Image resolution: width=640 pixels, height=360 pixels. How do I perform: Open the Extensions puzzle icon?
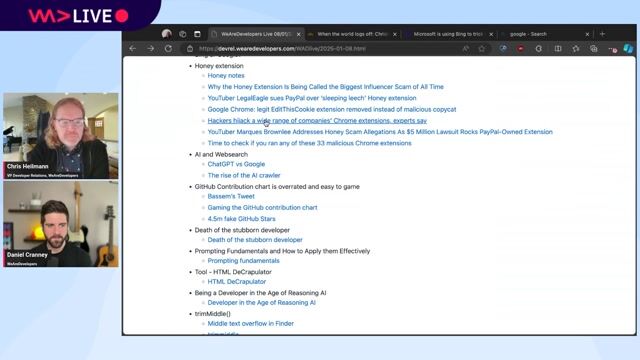[539, 49]
